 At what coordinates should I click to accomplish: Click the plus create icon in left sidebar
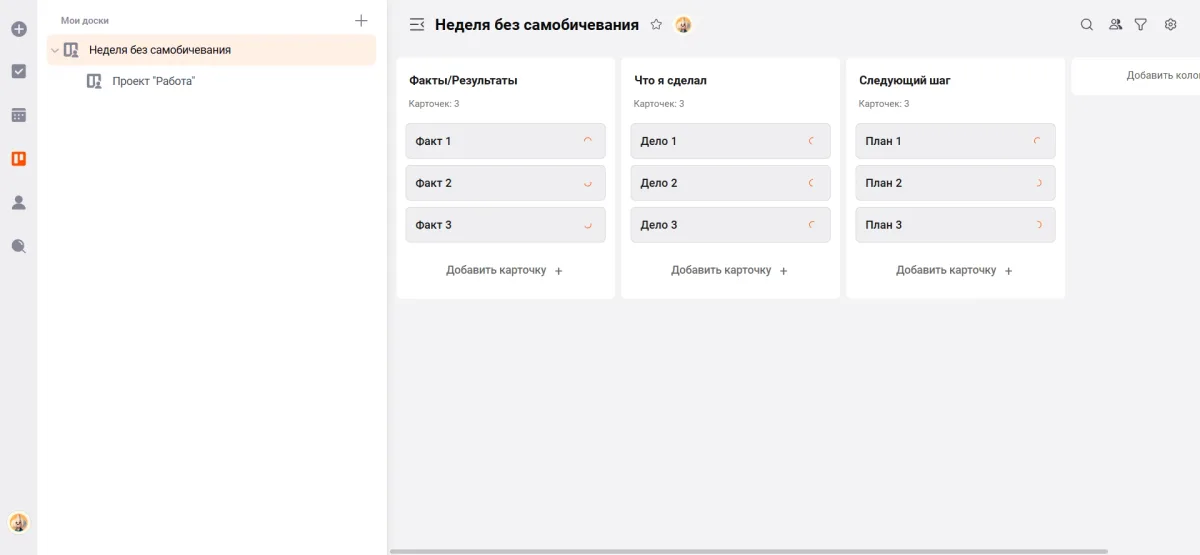[18, 29]
